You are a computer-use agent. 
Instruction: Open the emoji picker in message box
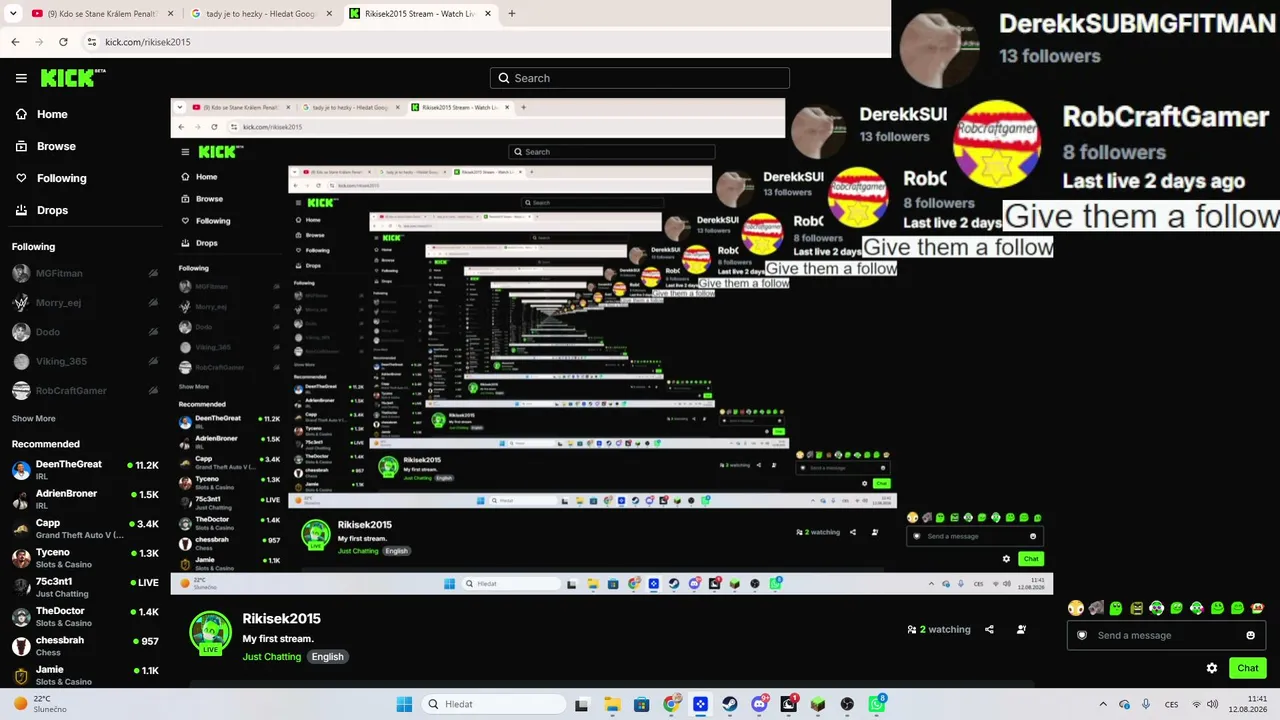pos(1250,635)
